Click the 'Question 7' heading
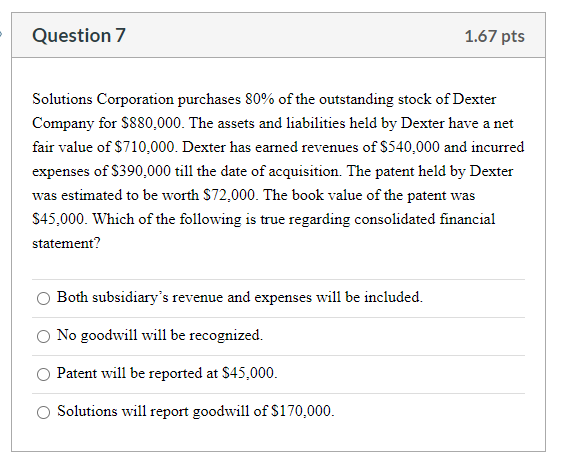Viewport: 573px width, 456px height. point(79,35)
